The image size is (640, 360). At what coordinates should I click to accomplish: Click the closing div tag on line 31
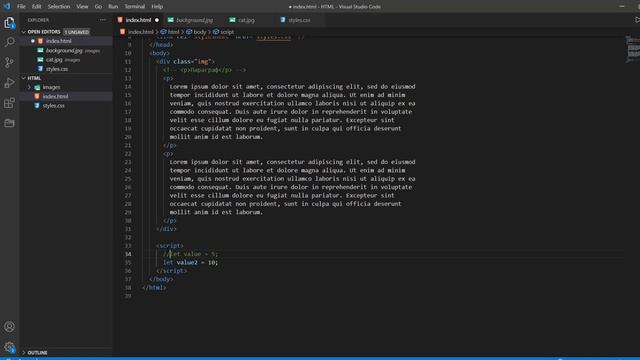click(167, 229)
